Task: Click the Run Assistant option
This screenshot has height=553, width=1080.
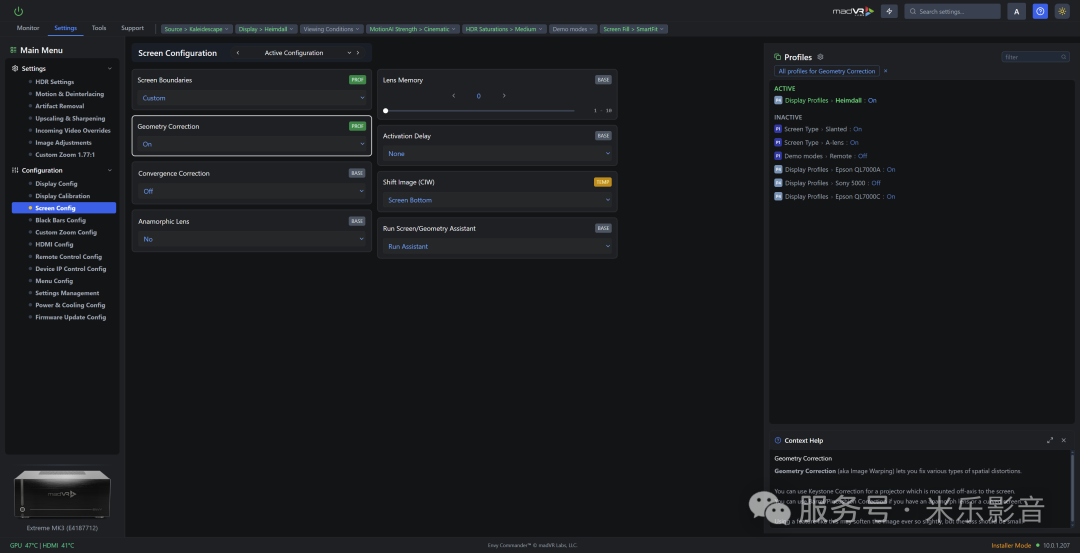Action: [x=408, y=246]
